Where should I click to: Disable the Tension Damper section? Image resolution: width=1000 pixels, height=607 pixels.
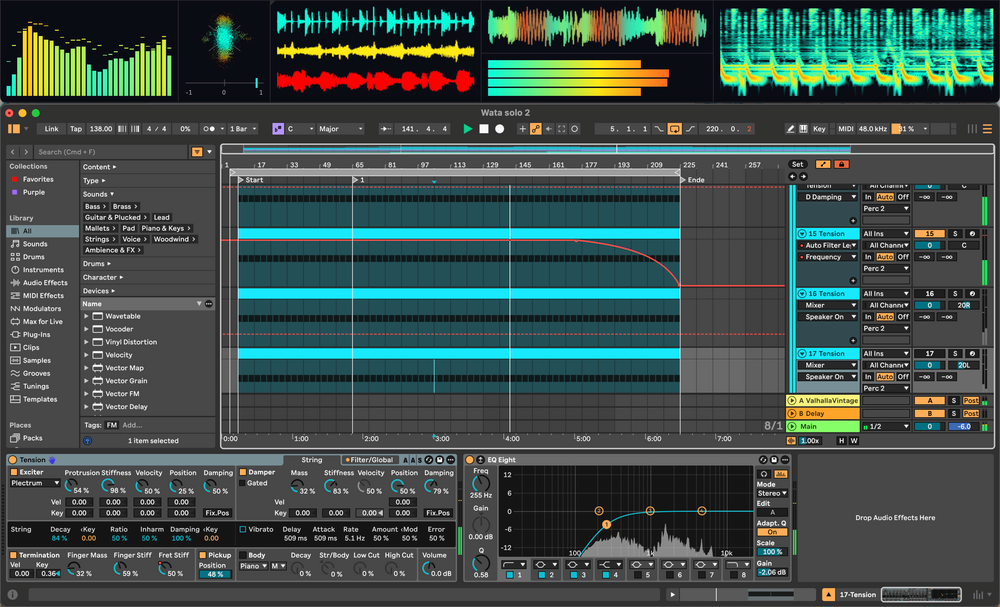pos(243,472)
